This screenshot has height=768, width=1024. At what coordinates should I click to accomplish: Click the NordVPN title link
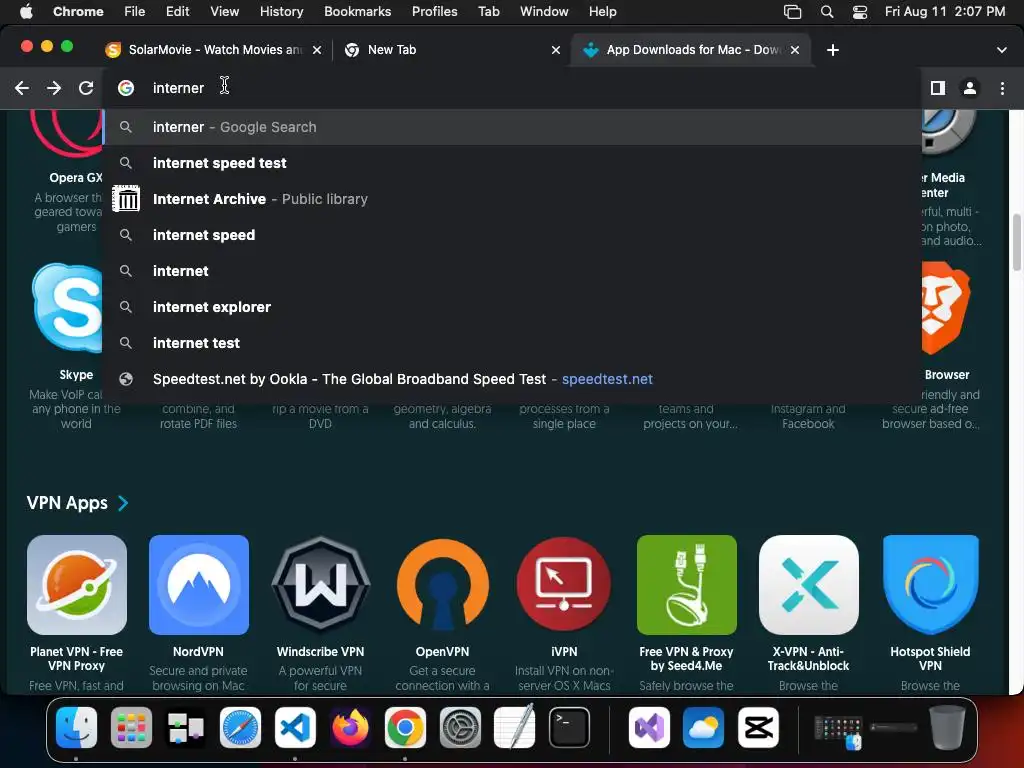[199, 652]
